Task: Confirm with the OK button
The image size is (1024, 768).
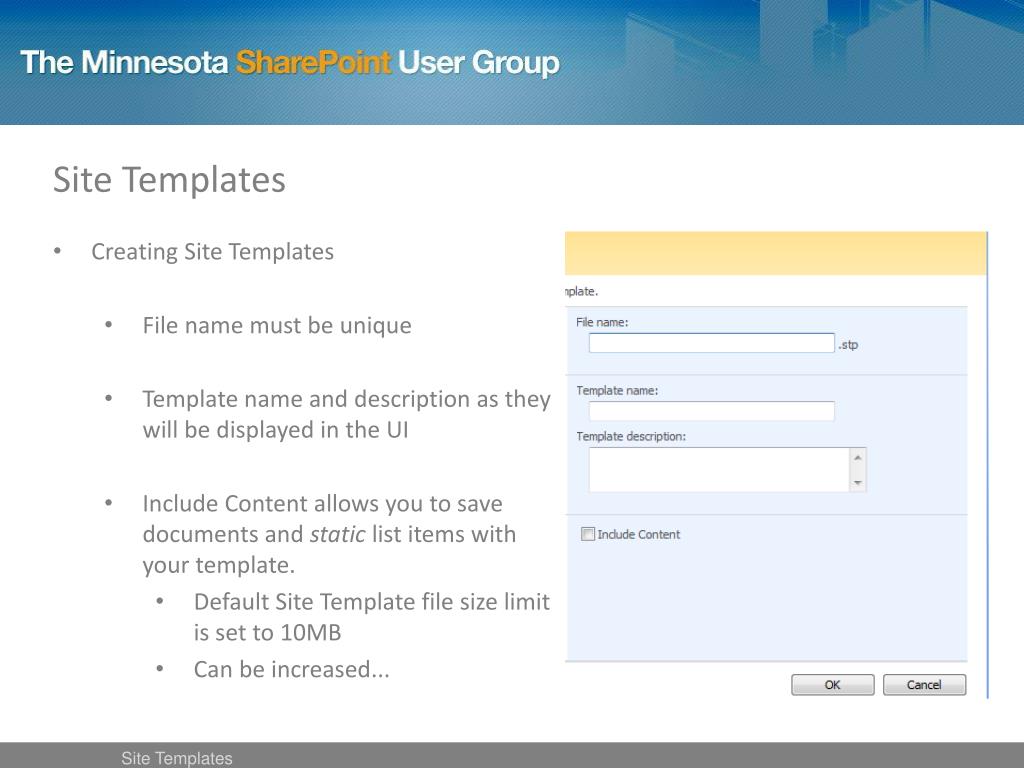Action: (x=833, y=685)
